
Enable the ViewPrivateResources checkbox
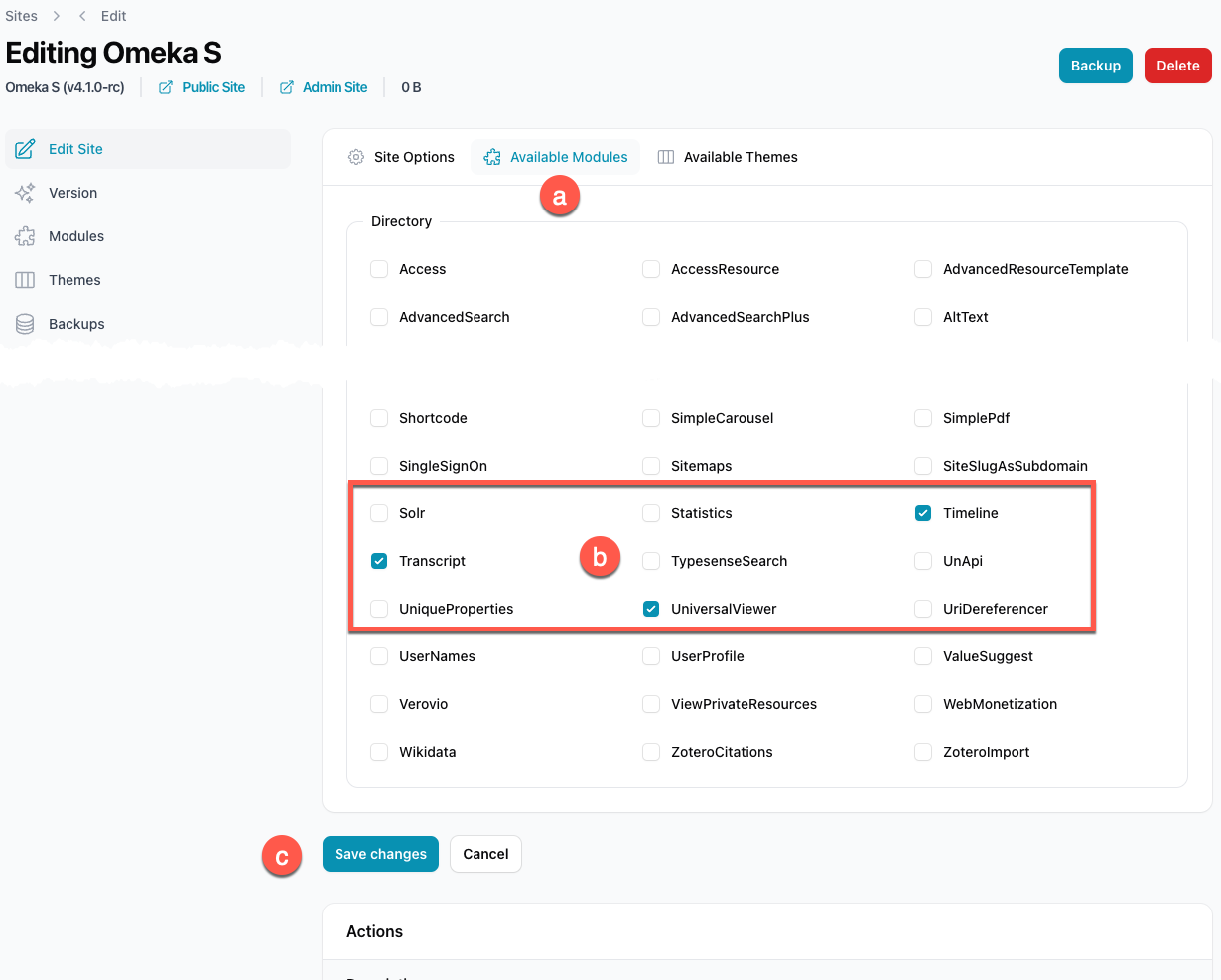pyautogui.click(x=651, y=704)
